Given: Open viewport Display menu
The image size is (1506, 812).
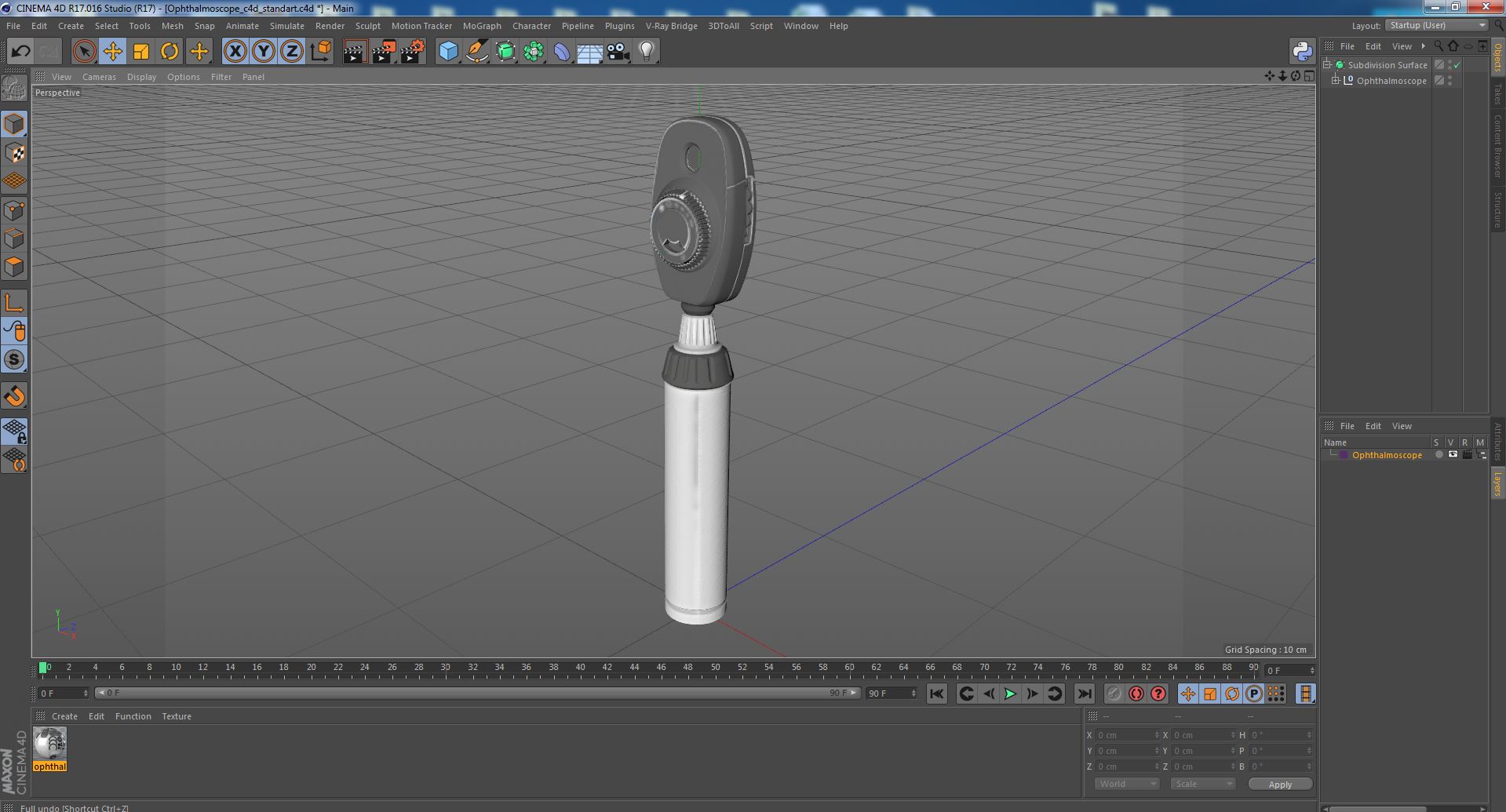Looking at the screenshot, I should tap(141, 77).
